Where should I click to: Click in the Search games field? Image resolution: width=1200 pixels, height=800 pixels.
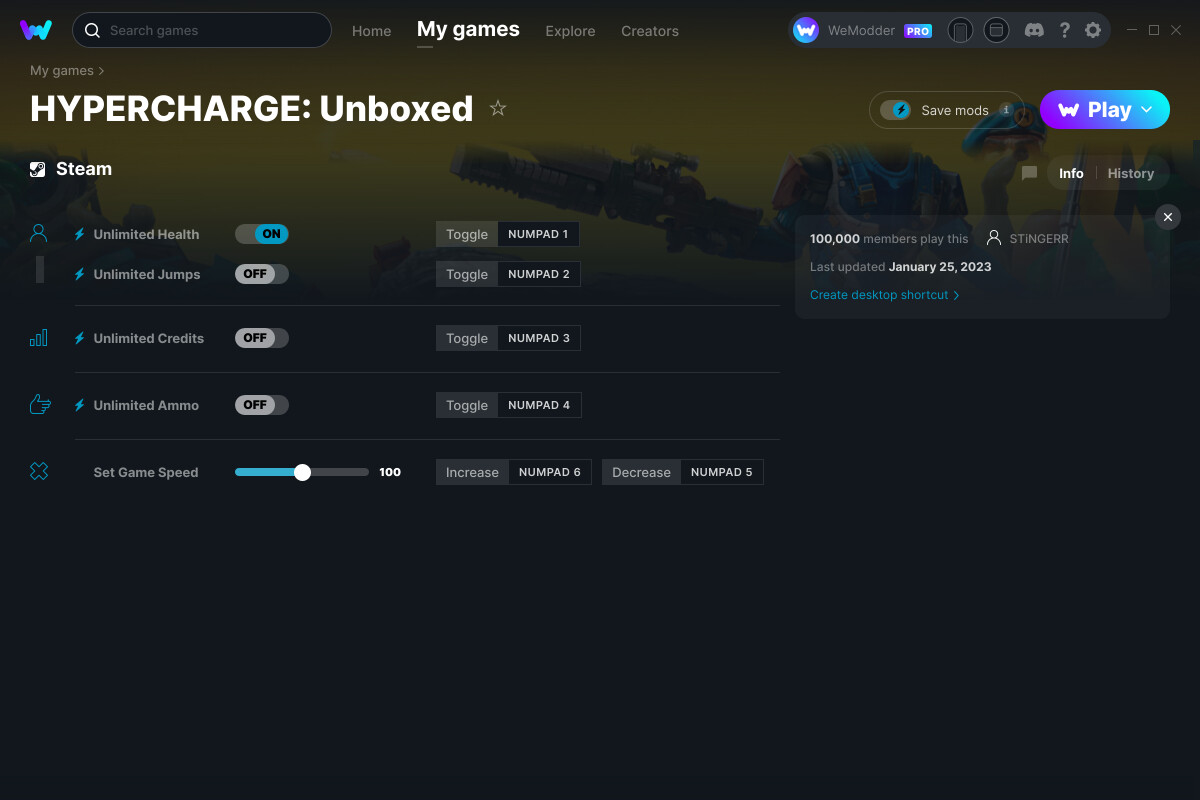click(202, 30)
